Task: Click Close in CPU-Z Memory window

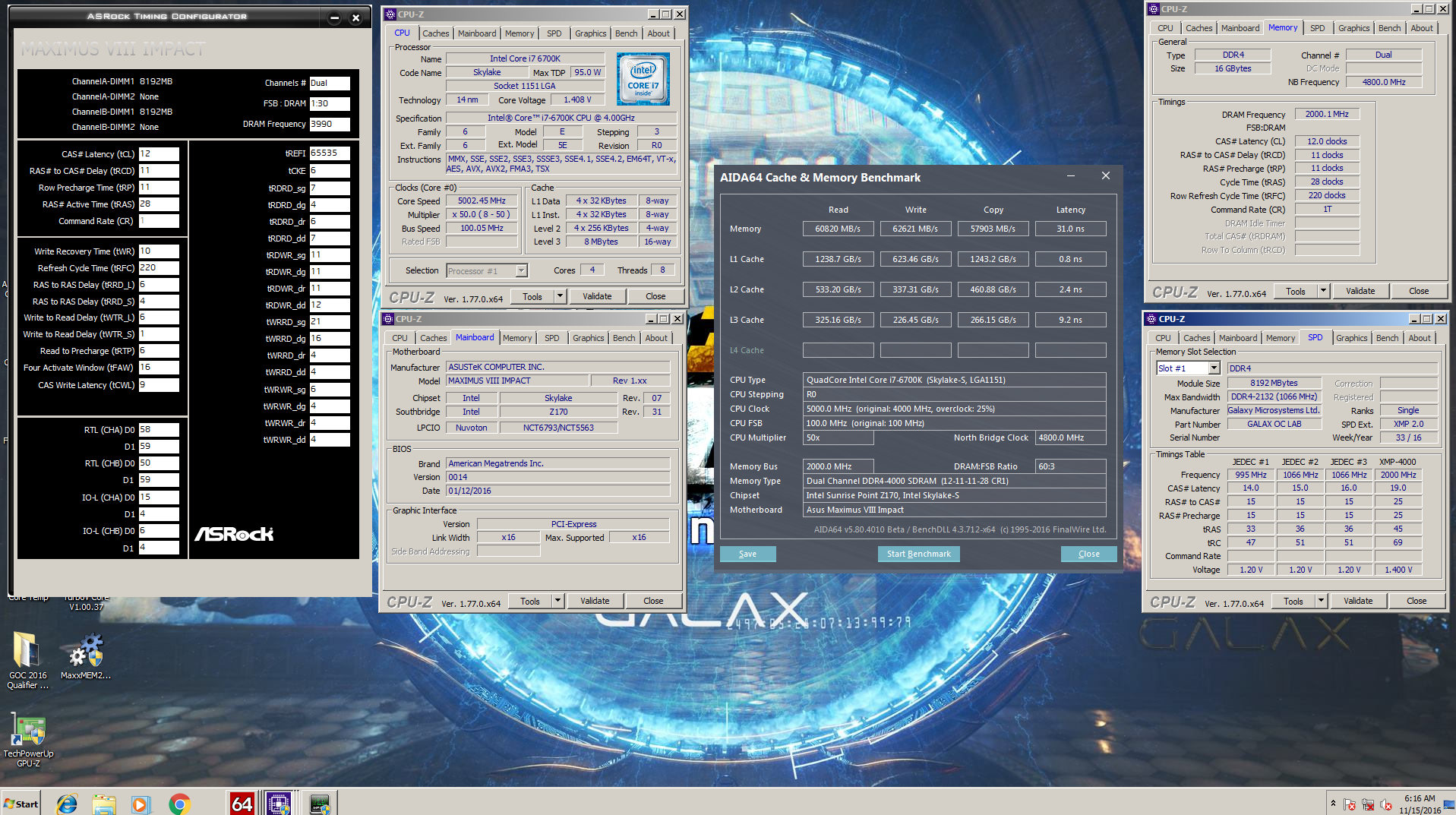Action: (x=1418, y=291)
